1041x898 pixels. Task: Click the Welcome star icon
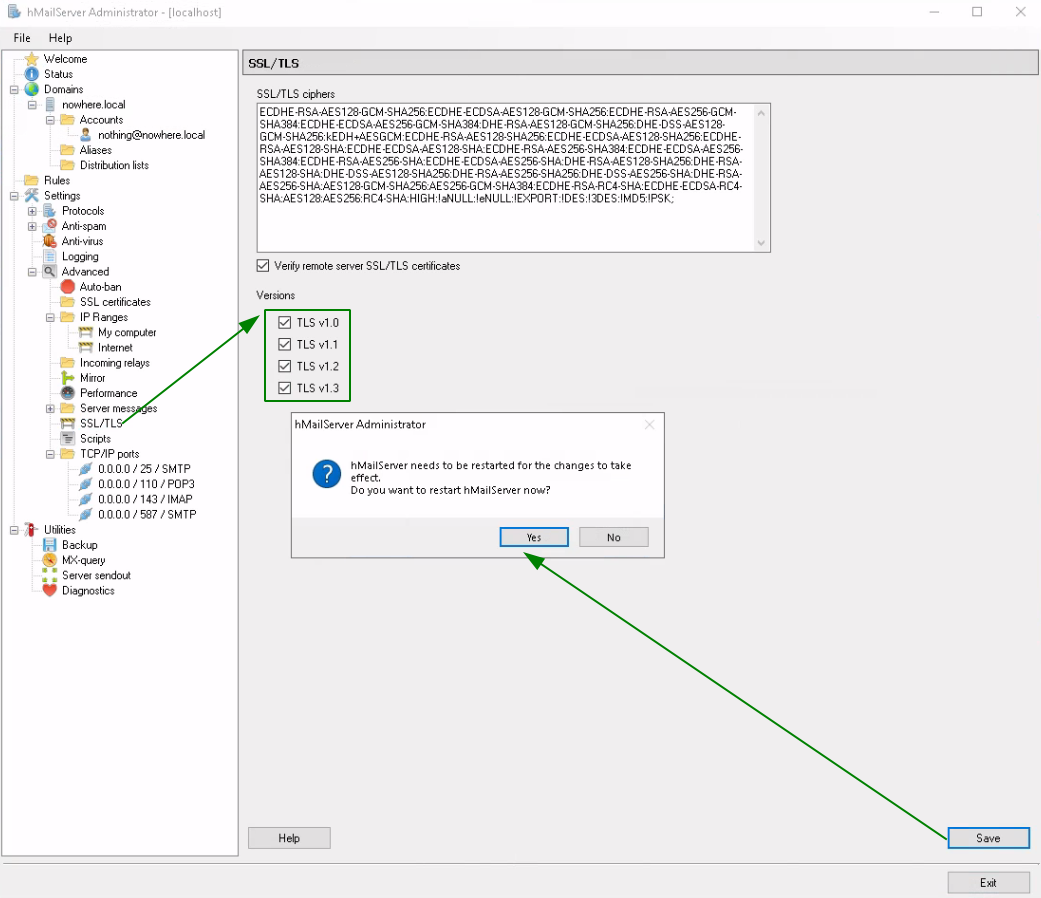click(x=31, y=59)
